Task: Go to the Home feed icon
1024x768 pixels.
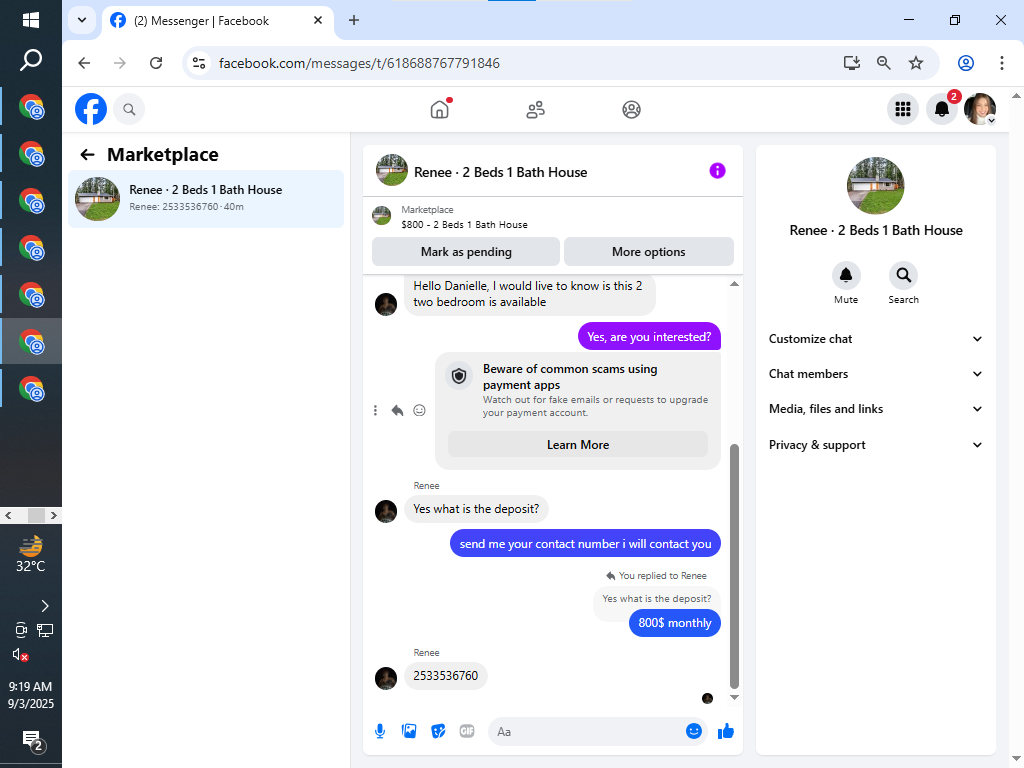Action: tap(440, 109)
